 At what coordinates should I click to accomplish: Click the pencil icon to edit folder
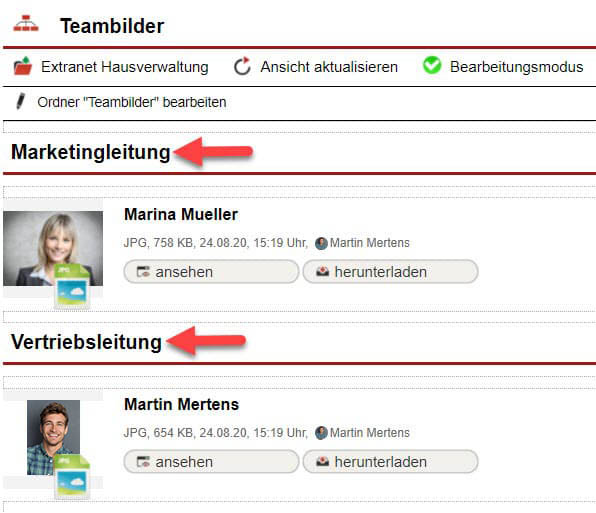20,101
